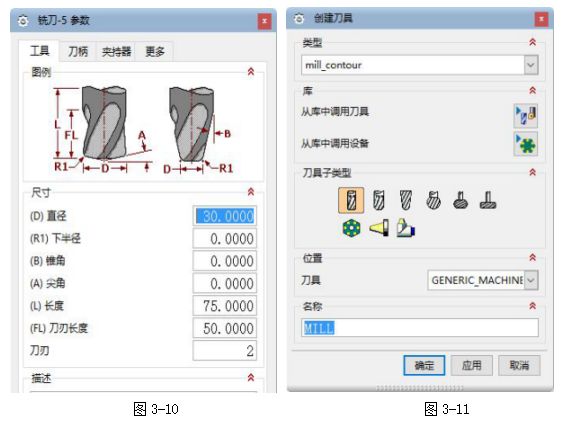Switch to the 刀柄 tab
Viewport: 564px width, 427px height.
78,52
